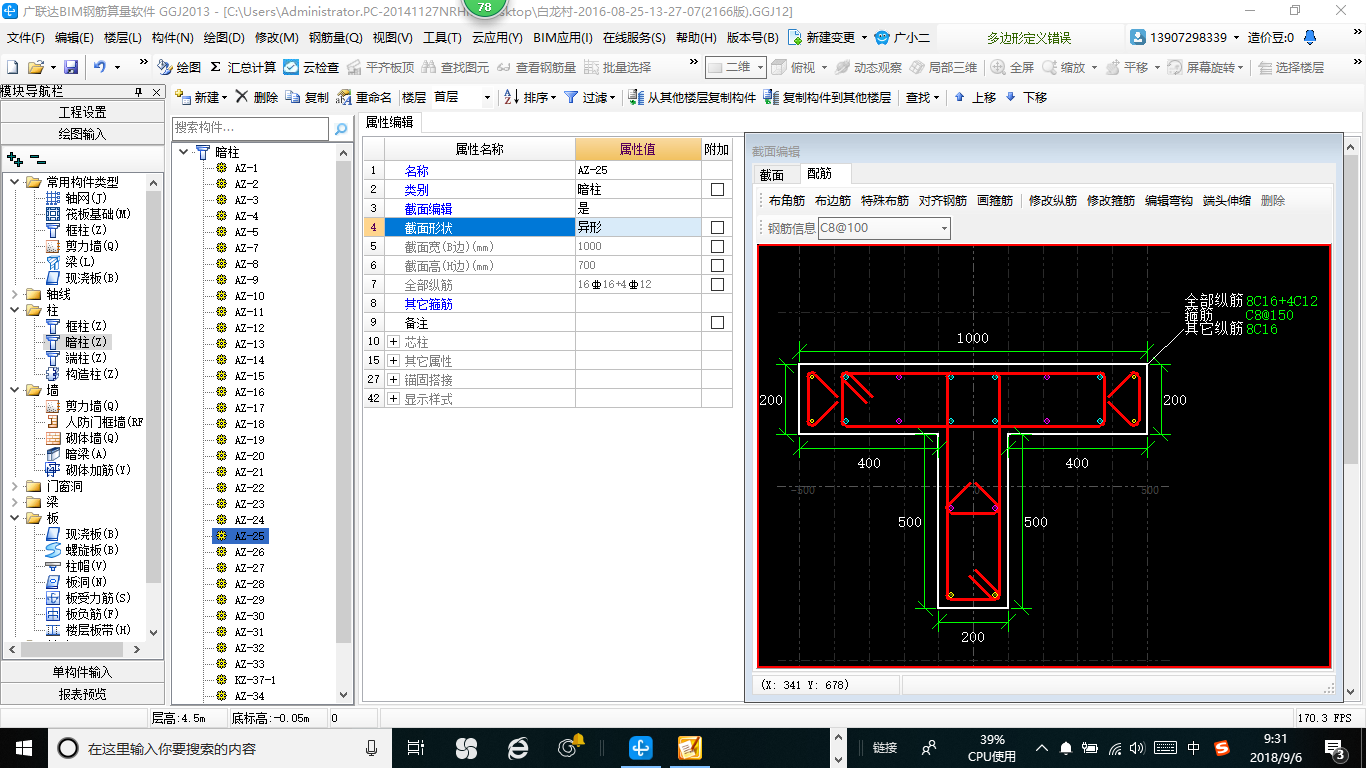Run 汇总计算 summary calculation
1366x768 pixels.
coord(243,67)
